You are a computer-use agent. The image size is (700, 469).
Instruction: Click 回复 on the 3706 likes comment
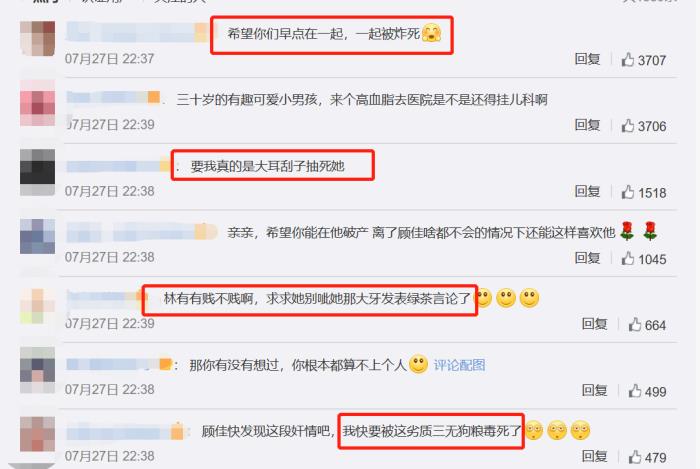pyautogui.click(x=587, y=125)
